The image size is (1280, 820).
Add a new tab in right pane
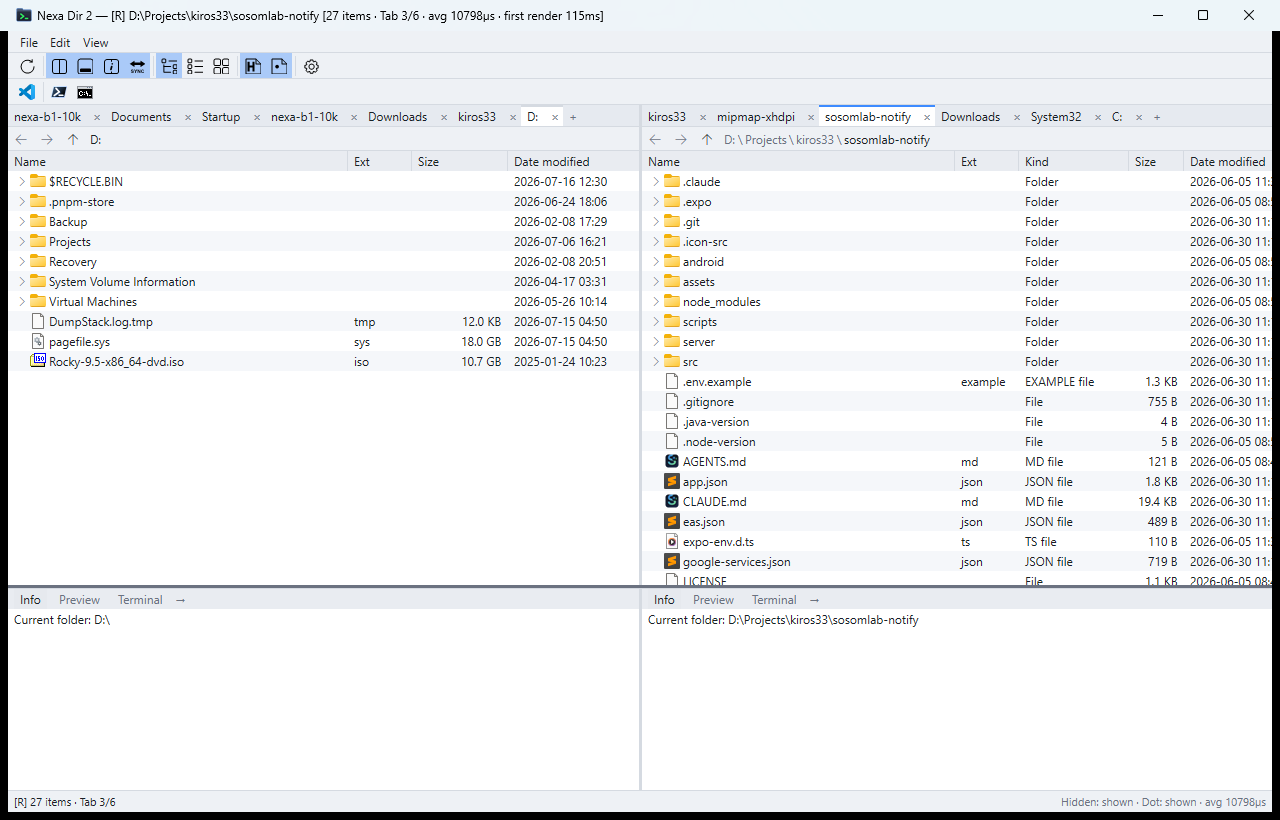1157,117
